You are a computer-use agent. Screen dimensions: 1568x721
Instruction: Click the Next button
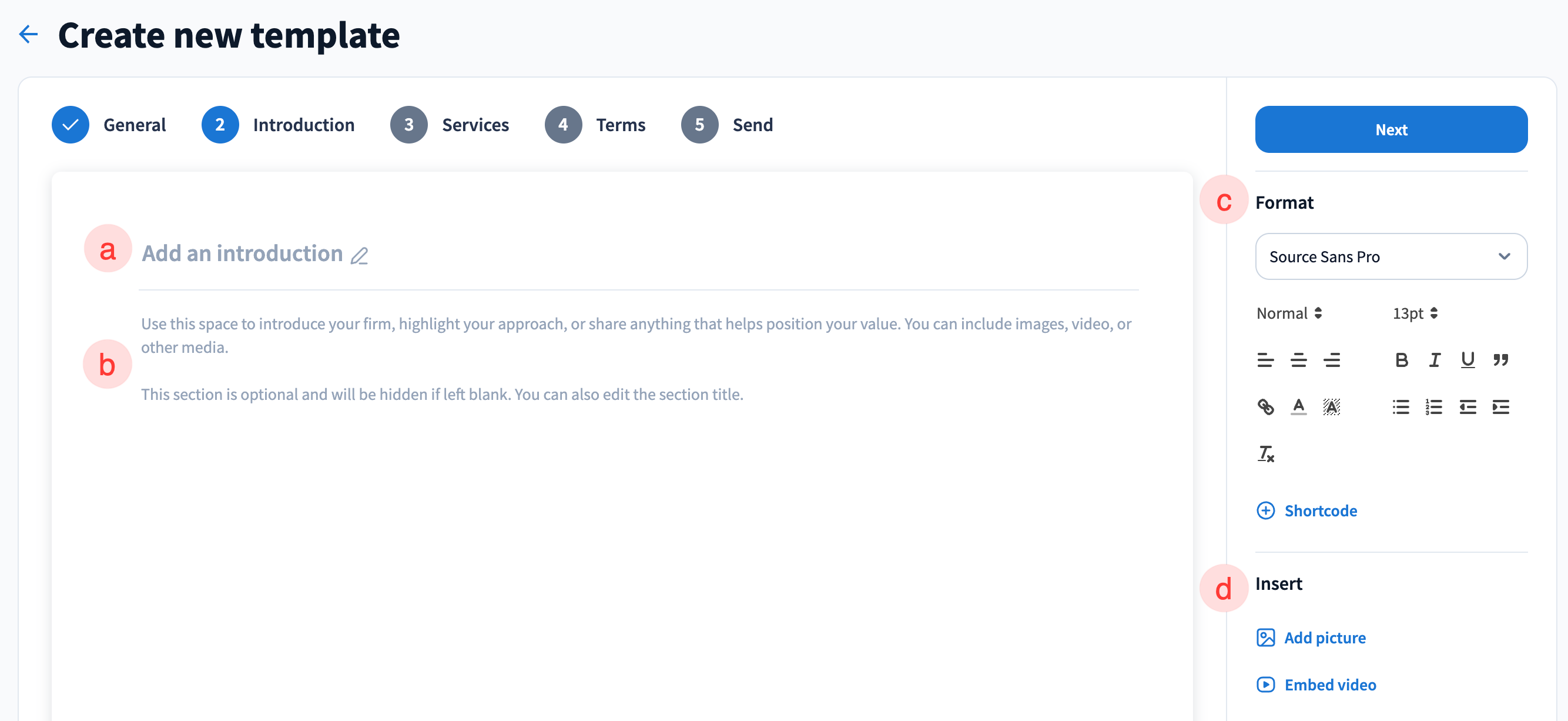pos(1391,129)
